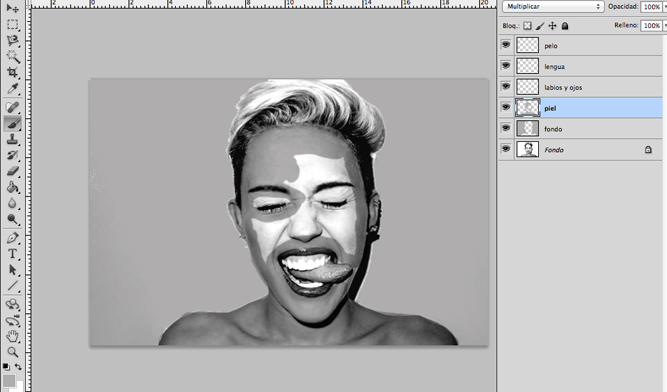Screen dimensions: 667x392
Task: Select the Brush tool
Action: point(12,123)
